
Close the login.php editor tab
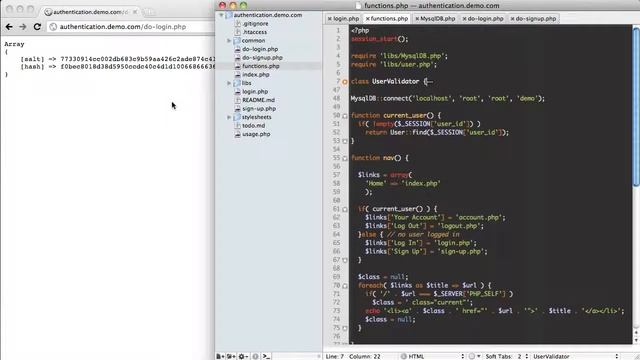click(x=329, y=19)
